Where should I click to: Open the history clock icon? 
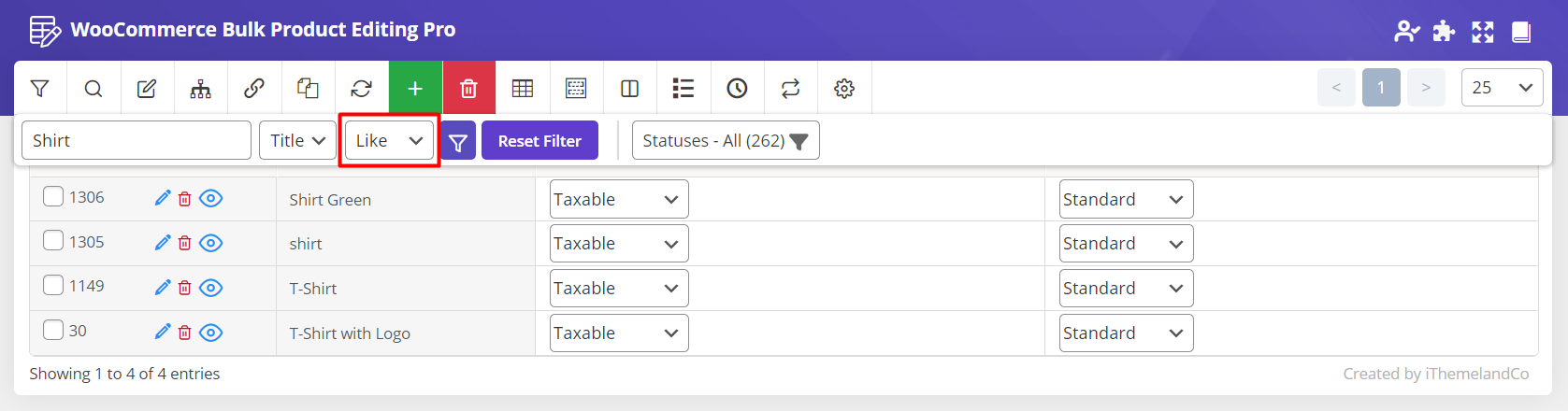point(737,89)
